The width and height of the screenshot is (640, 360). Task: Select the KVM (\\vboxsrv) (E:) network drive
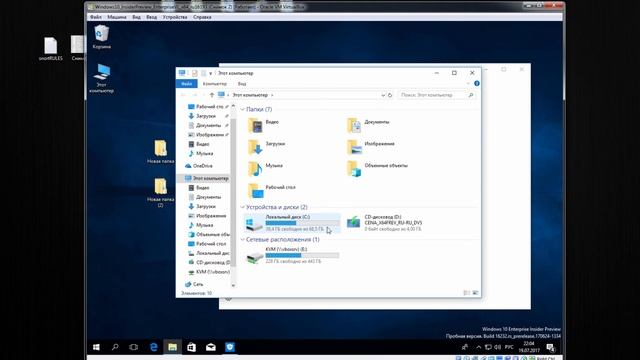coord(292,255)
